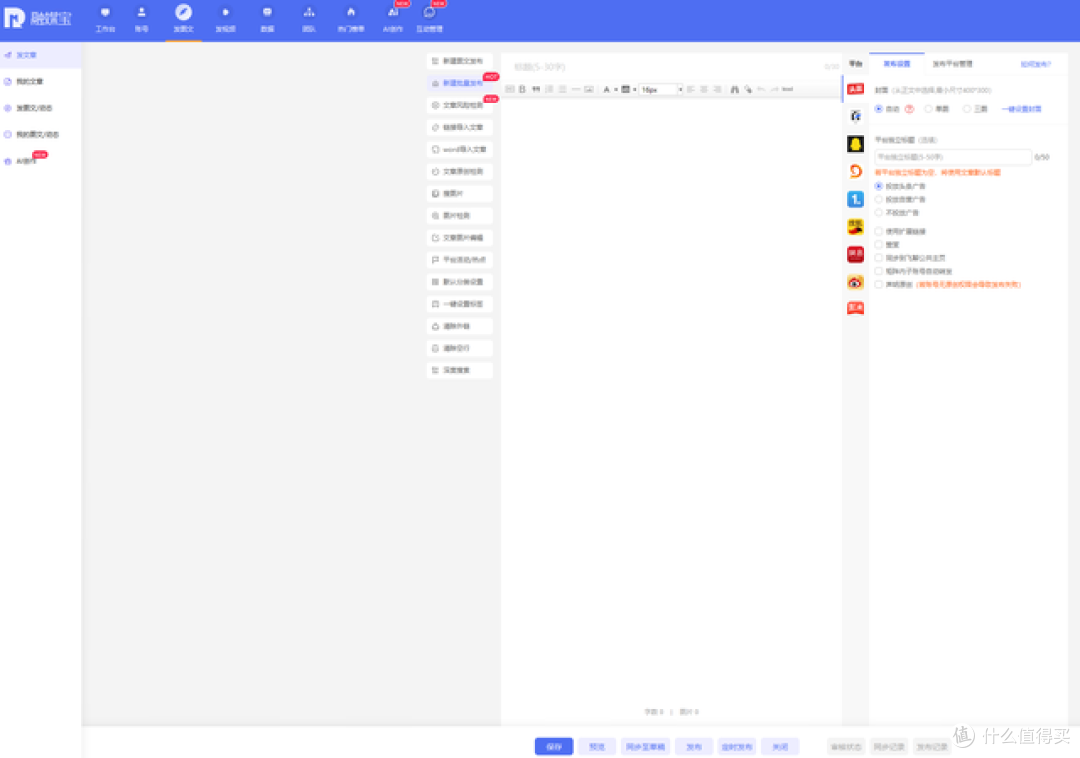Select the last red platform icon

click(855, 308)
